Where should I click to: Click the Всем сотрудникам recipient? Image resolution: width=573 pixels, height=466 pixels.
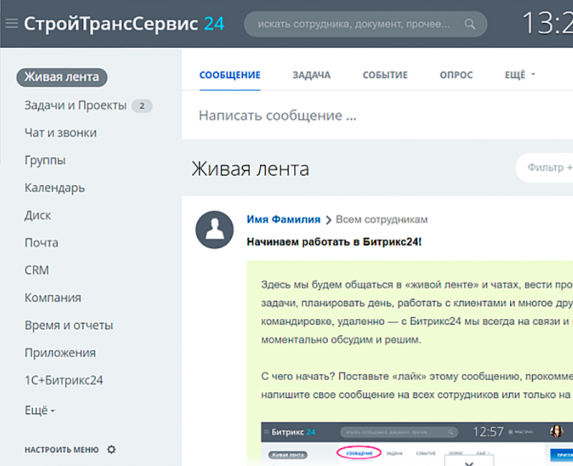tap(382, 219)
